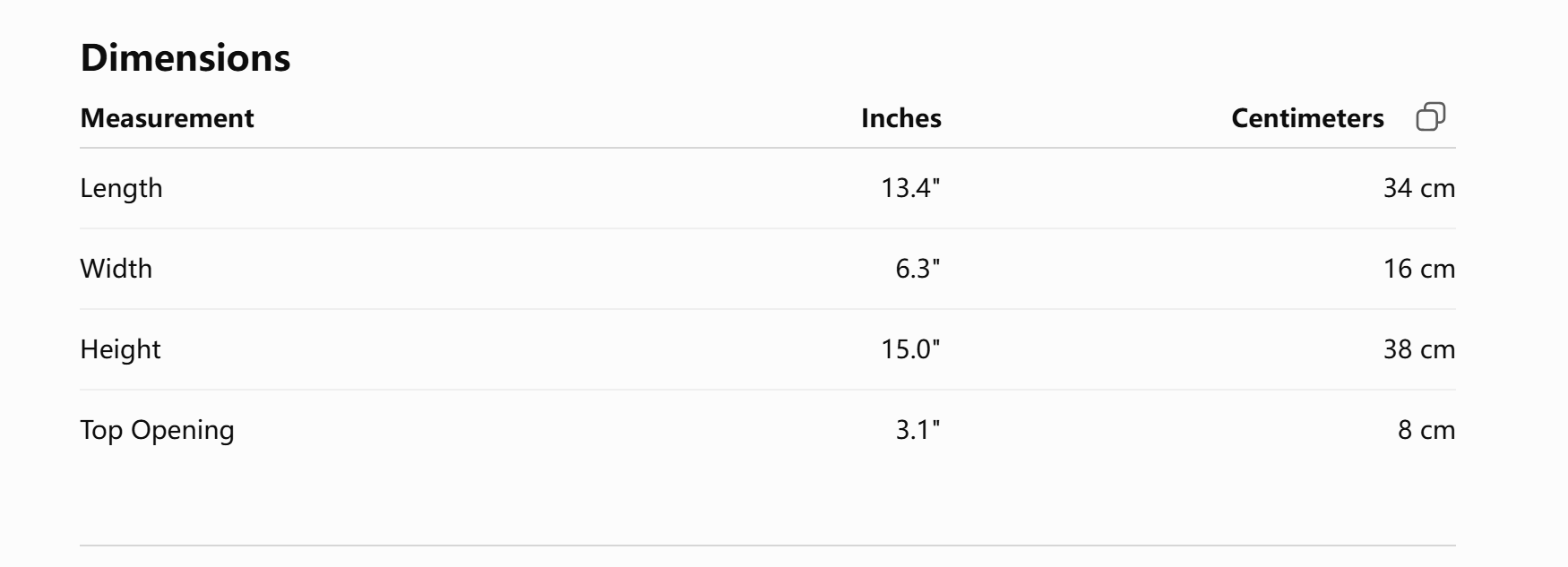Click the 38 cm height value
This screenshot has width=1568, height=567.
[x=1419, y=349]
